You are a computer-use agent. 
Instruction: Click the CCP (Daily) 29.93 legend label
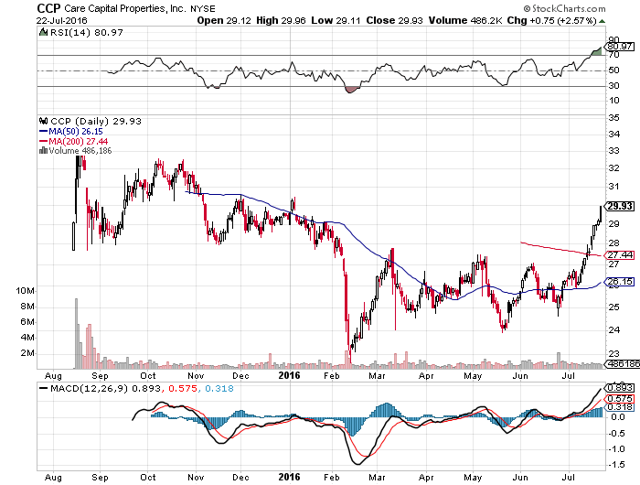(x=96, y=121)
